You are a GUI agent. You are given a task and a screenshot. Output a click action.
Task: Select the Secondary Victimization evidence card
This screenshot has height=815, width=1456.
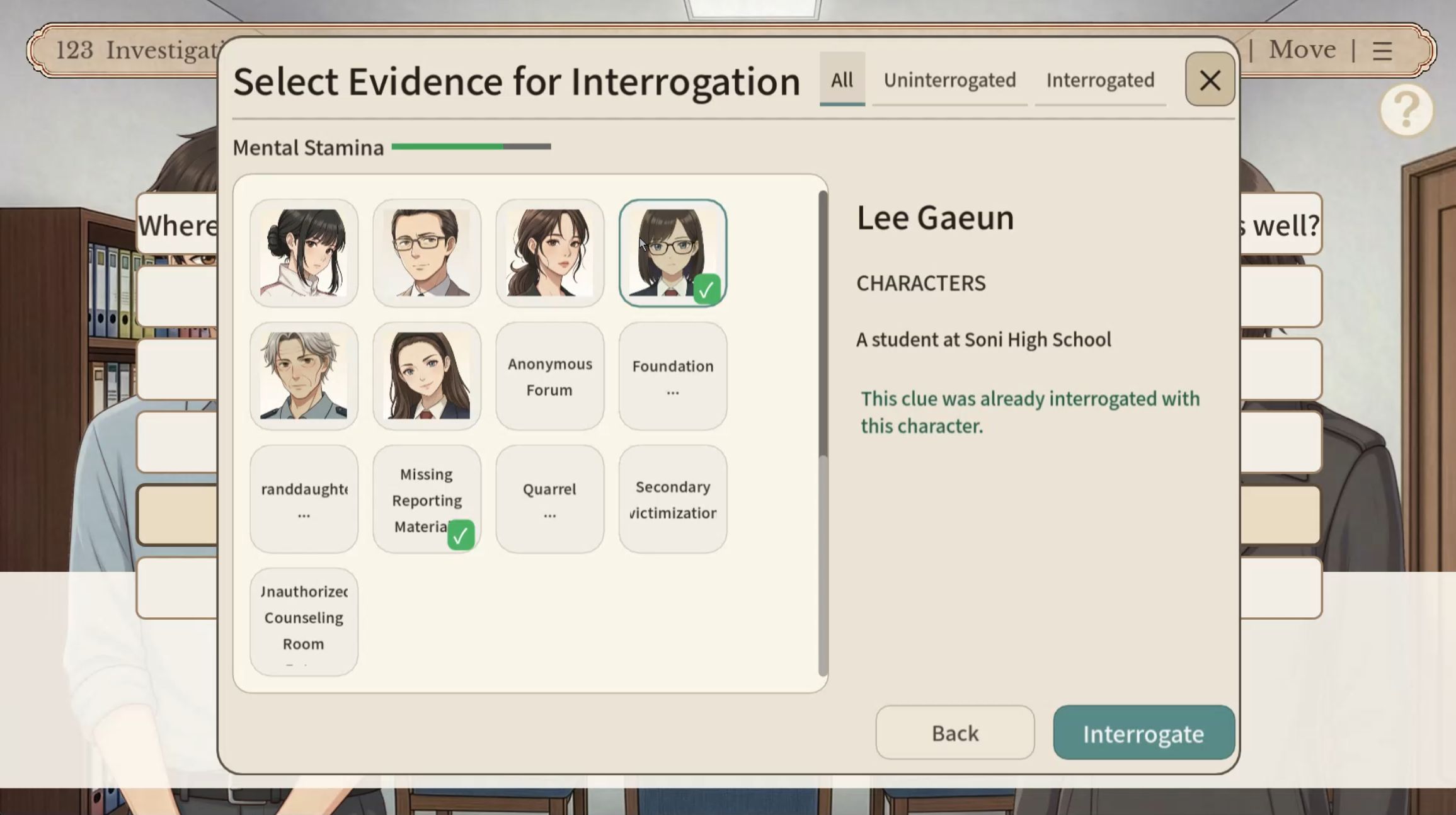pyautogui.click(x=672, y=499)
